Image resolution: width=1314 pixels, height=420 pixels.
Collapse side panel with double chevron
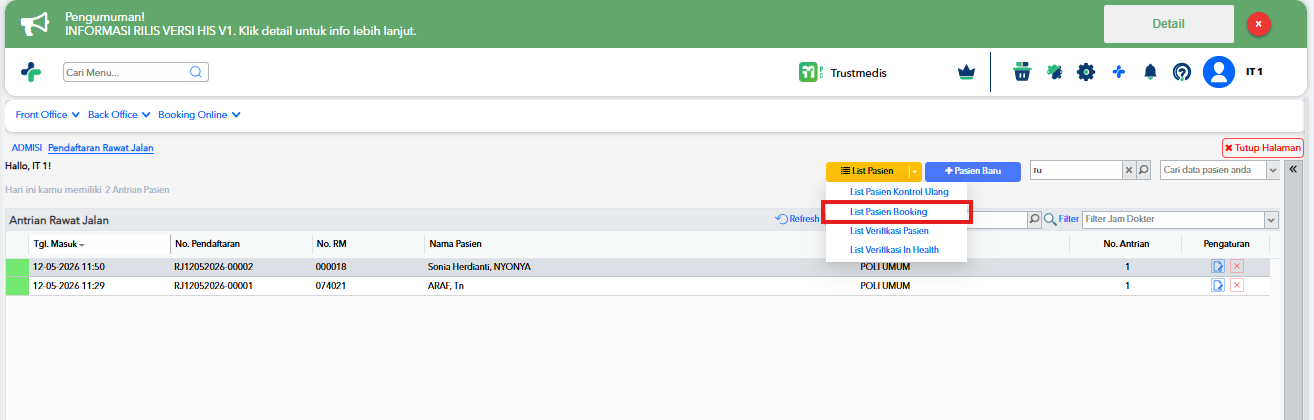pyautogui.click(x=1293, y=170)
